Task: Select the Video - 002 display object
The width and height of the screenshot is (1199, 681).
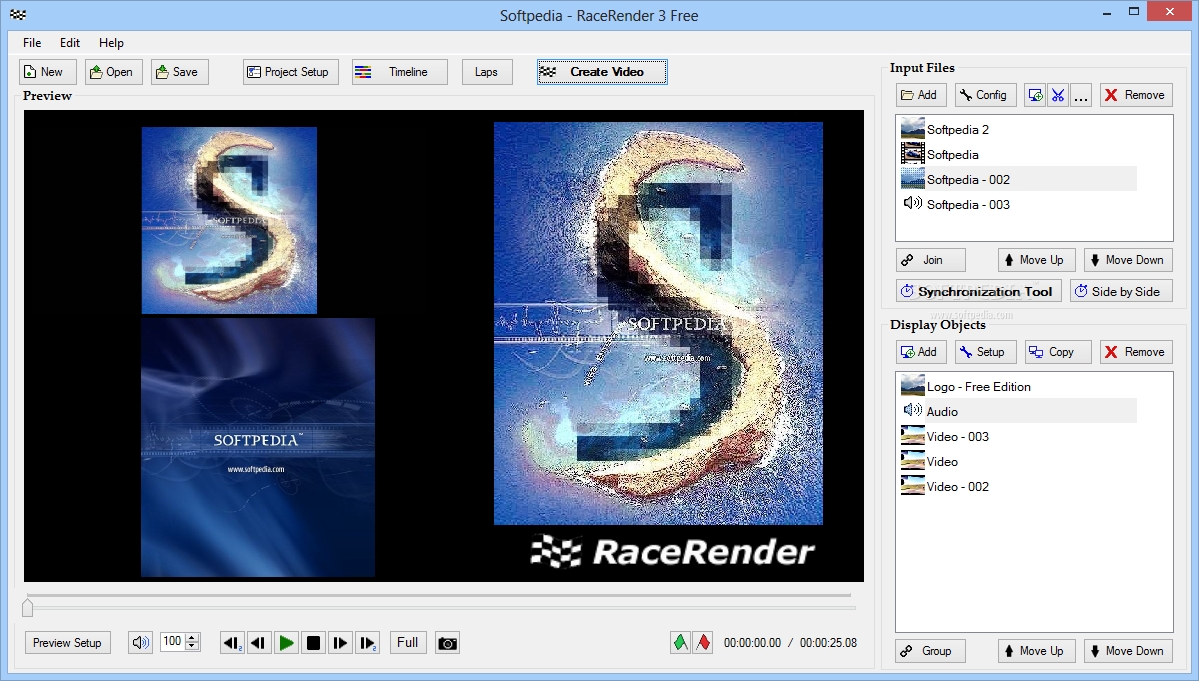Action: (x=1019, y=487)
